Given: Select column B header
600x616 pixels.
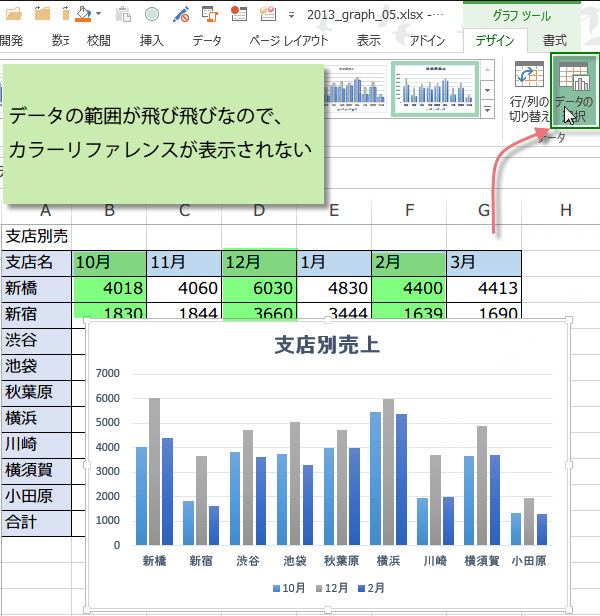Looking at the screenshot, I should pyautogui.click(x=109, y=211).
